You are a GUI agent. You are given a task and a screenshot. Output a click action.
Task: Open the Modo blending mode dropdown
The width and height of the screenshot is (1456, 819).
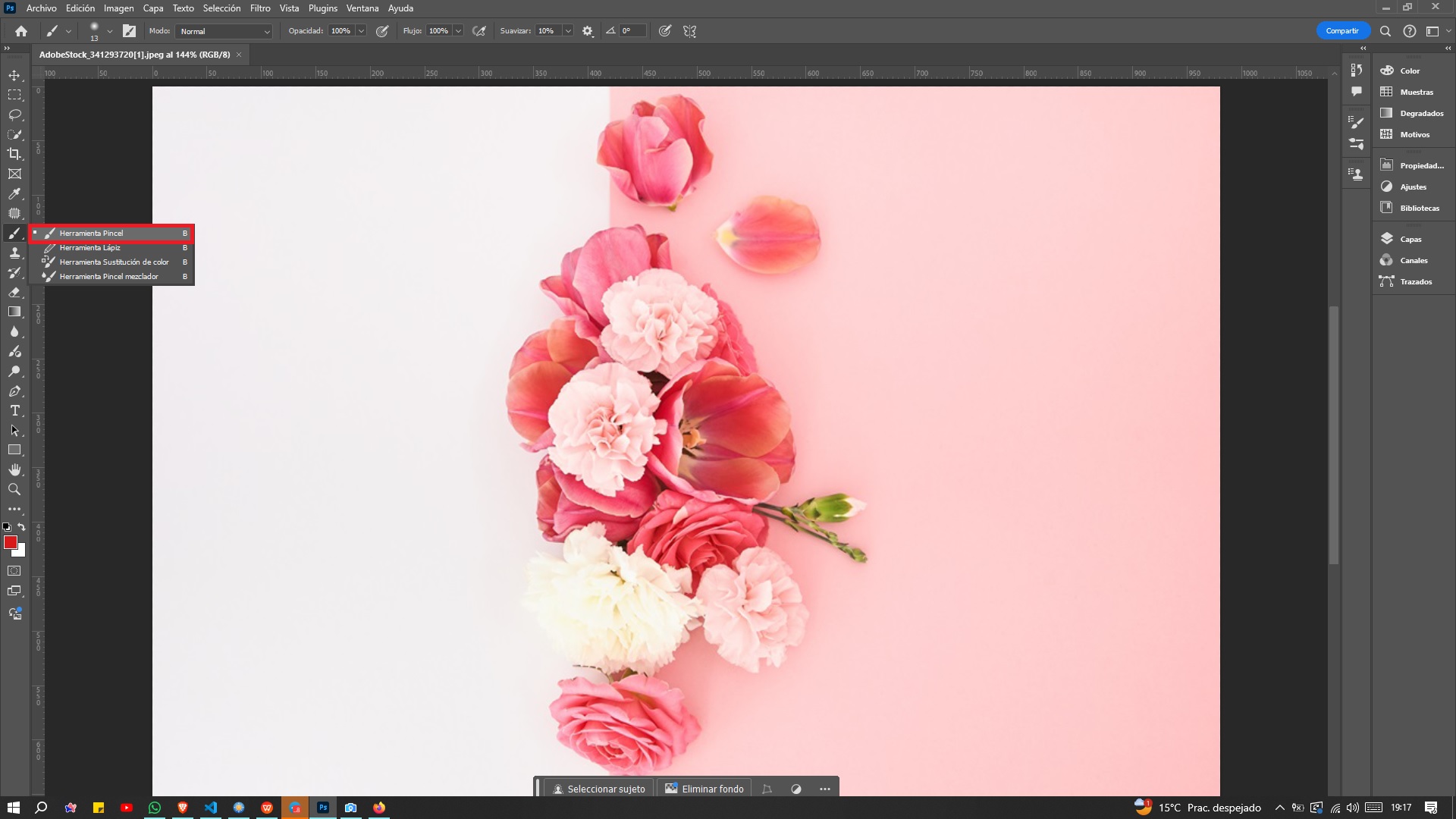coord(224,31)
